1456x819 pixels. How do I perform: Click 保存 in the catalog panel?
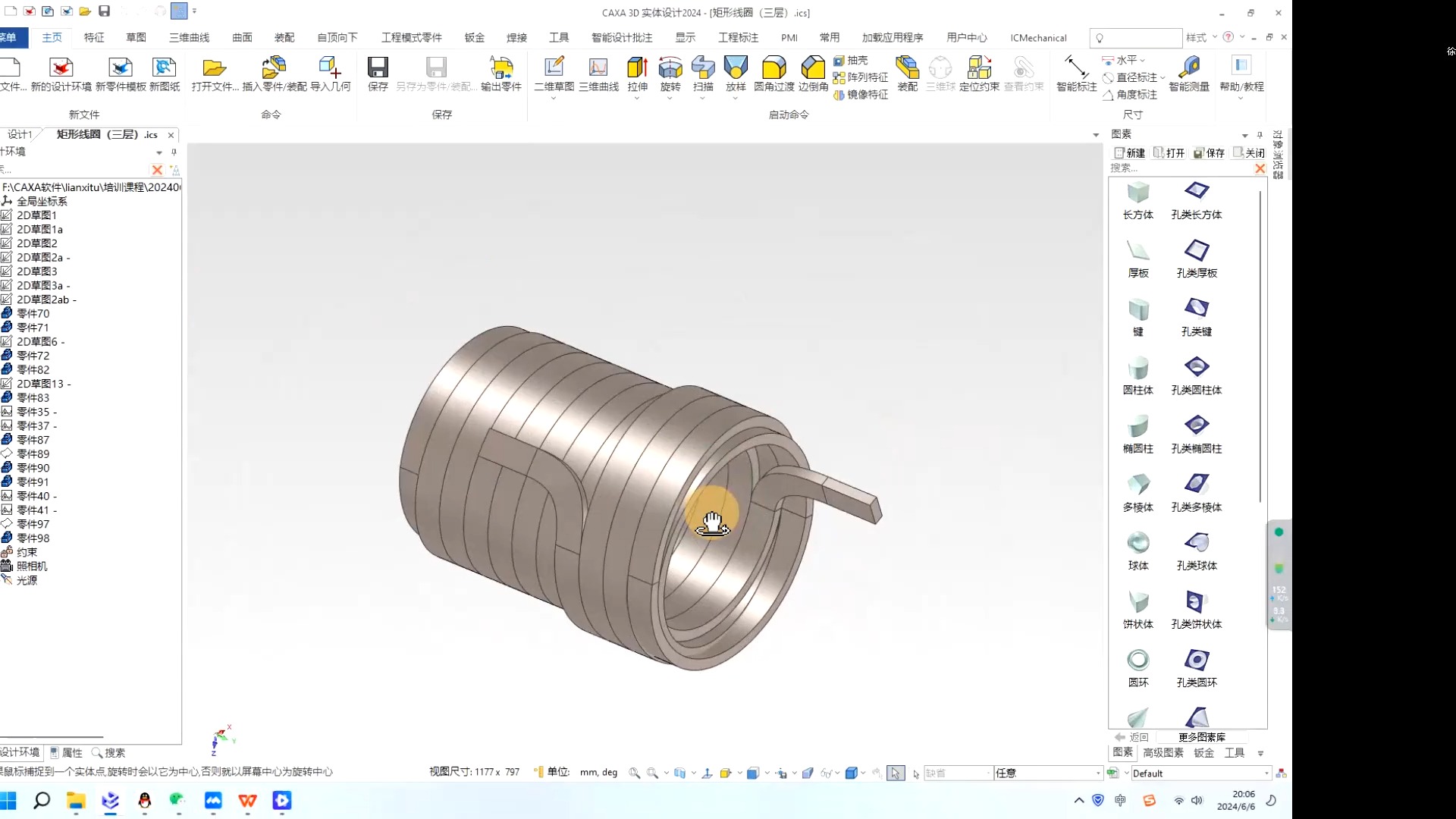point(1209,152)
